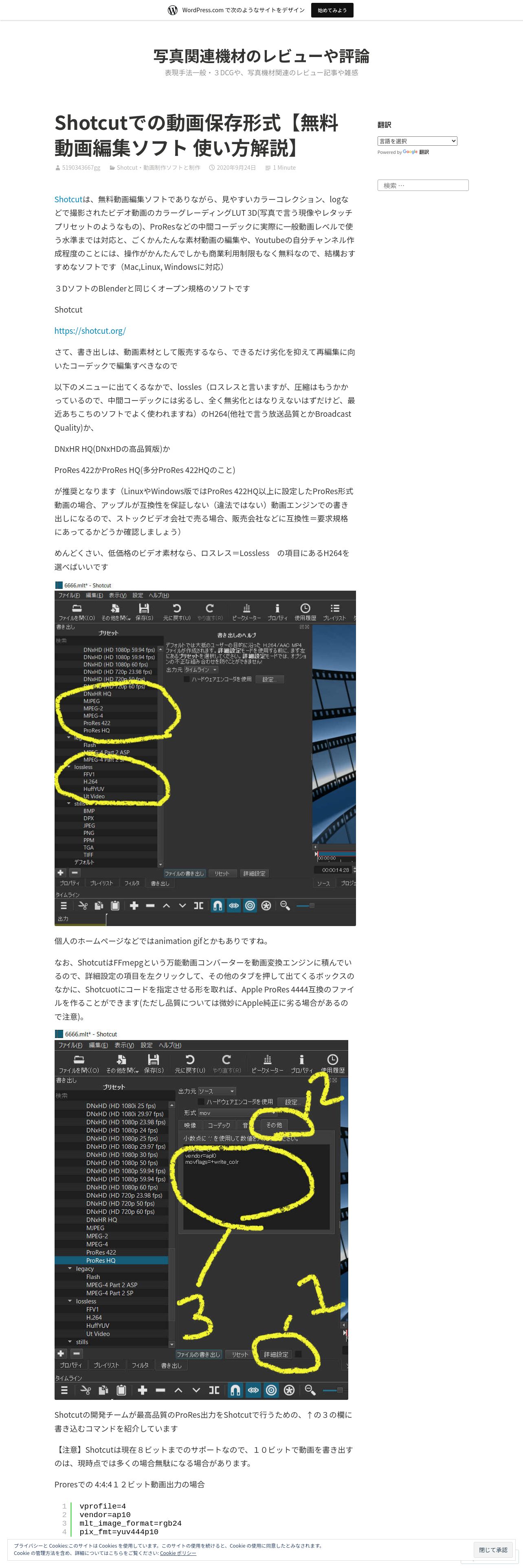In first Shotcut screenshot, click ファイルを開く icon
This screenshot has height=1568, width=523.
(x=77, y=608)
